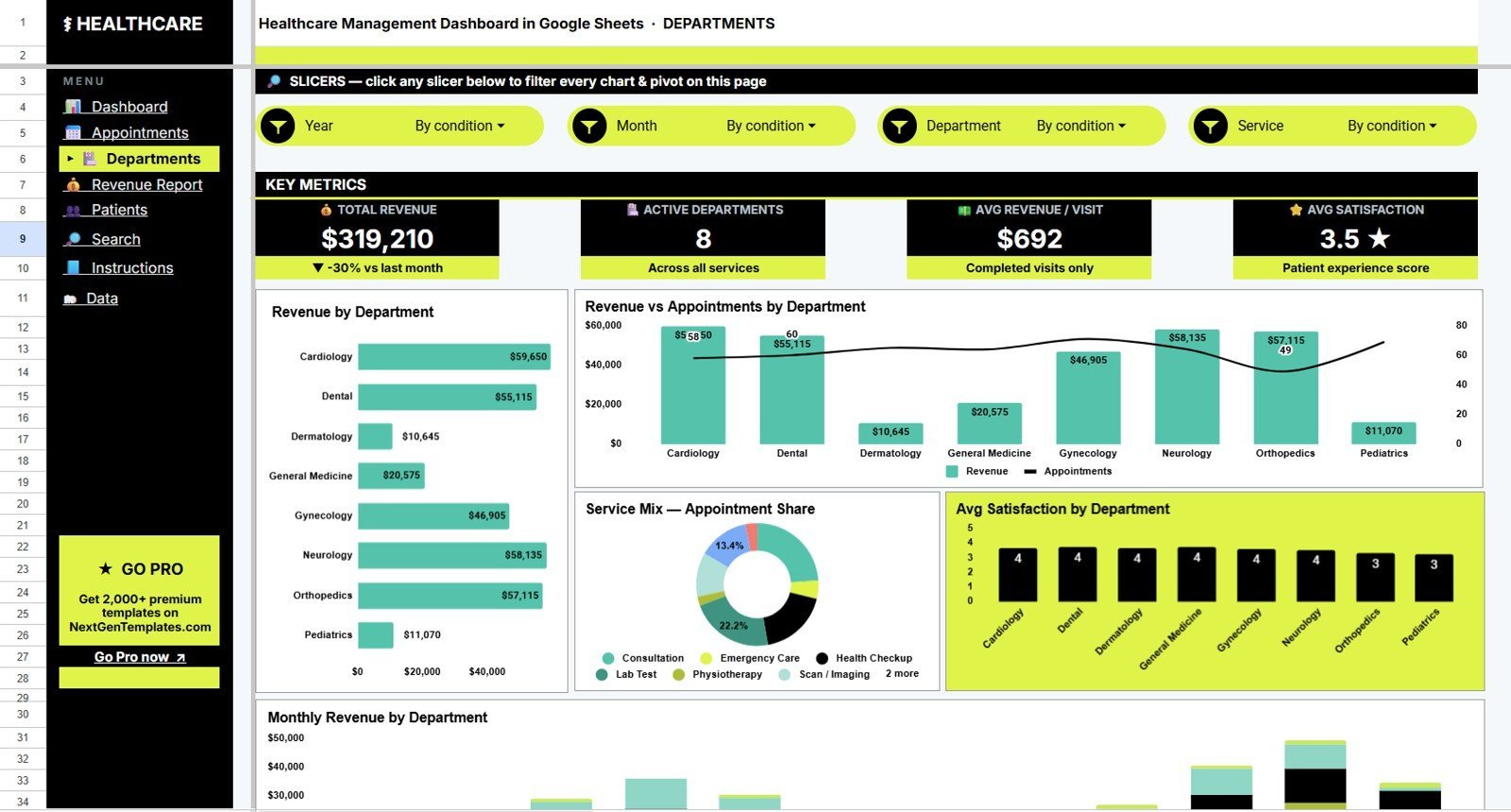Click the Go Pro now link
Screen dimensions: 1511x812
point(140,657)
